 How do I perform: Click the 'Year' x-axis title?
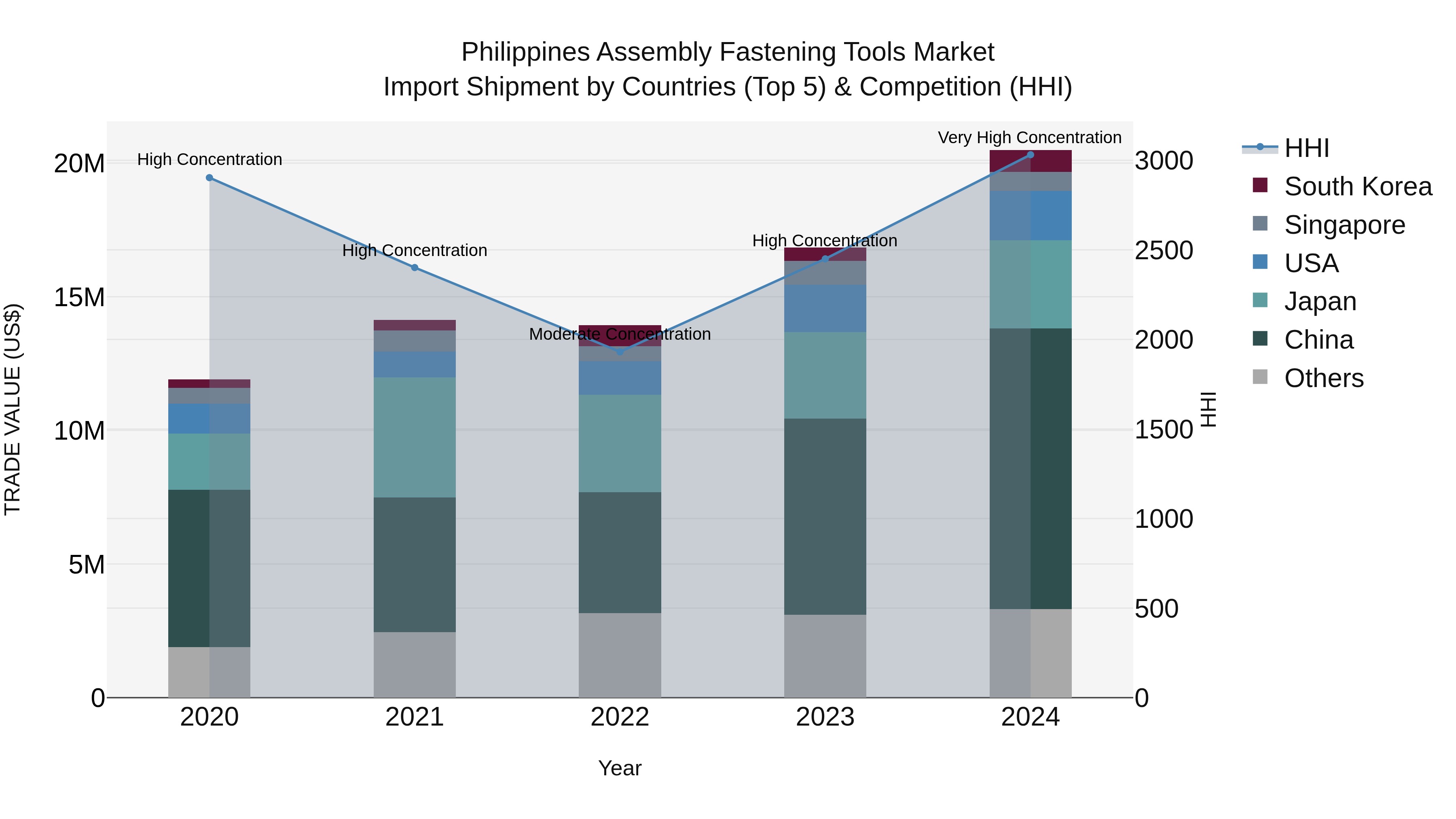point(620,768)
